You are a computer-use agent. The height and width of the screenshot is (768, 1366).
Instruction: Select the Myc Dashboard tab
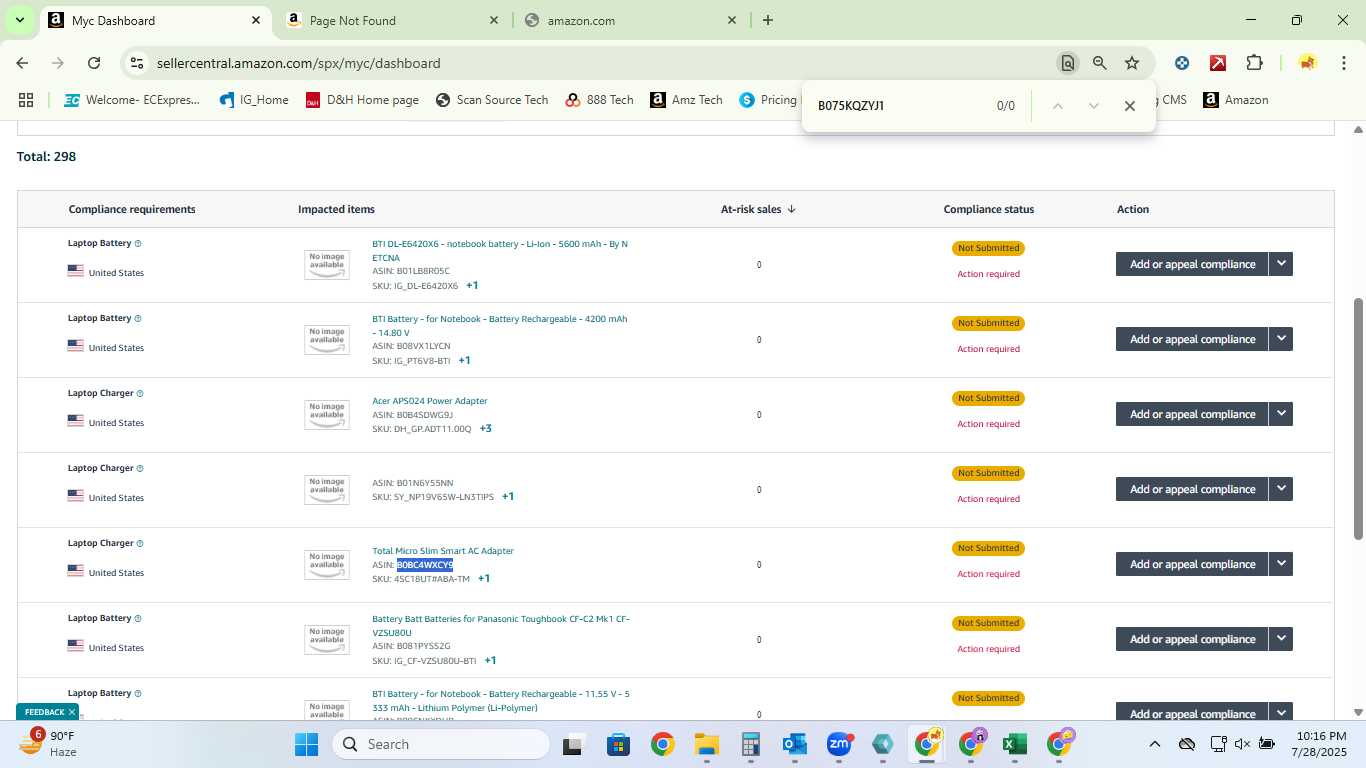(x=154, y=20)
